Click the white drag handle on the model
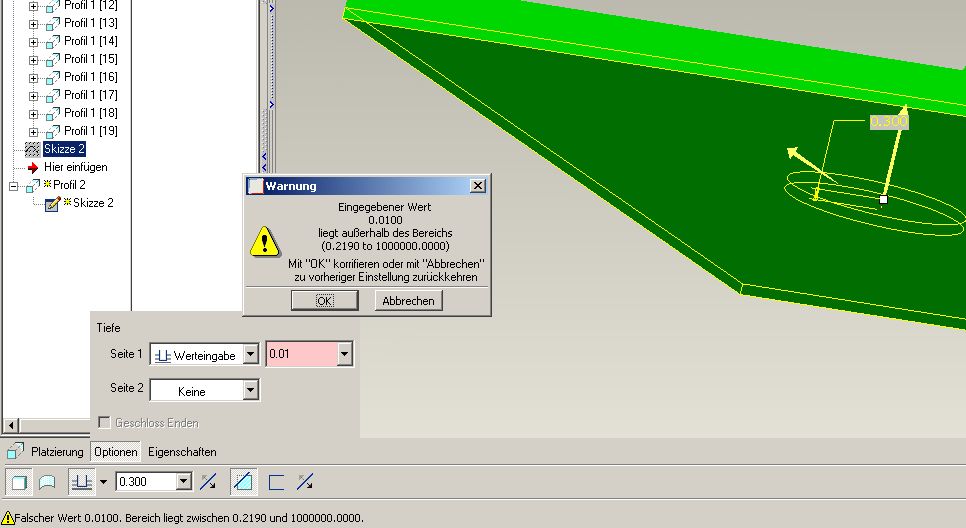This screenshot has height=528, width=966. (883, 200)
